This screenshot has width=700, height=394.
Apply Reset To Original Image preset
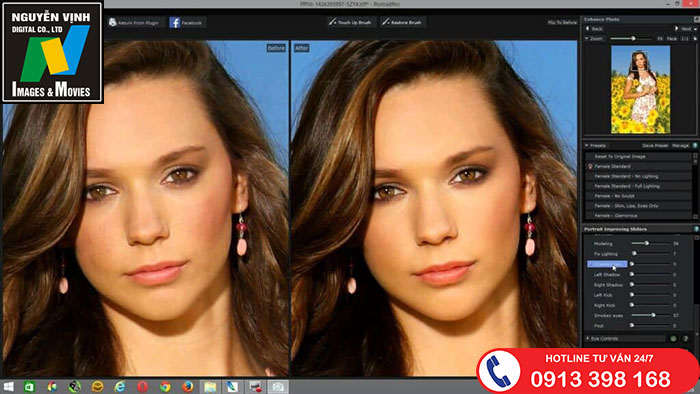click(x=638, y=157)
